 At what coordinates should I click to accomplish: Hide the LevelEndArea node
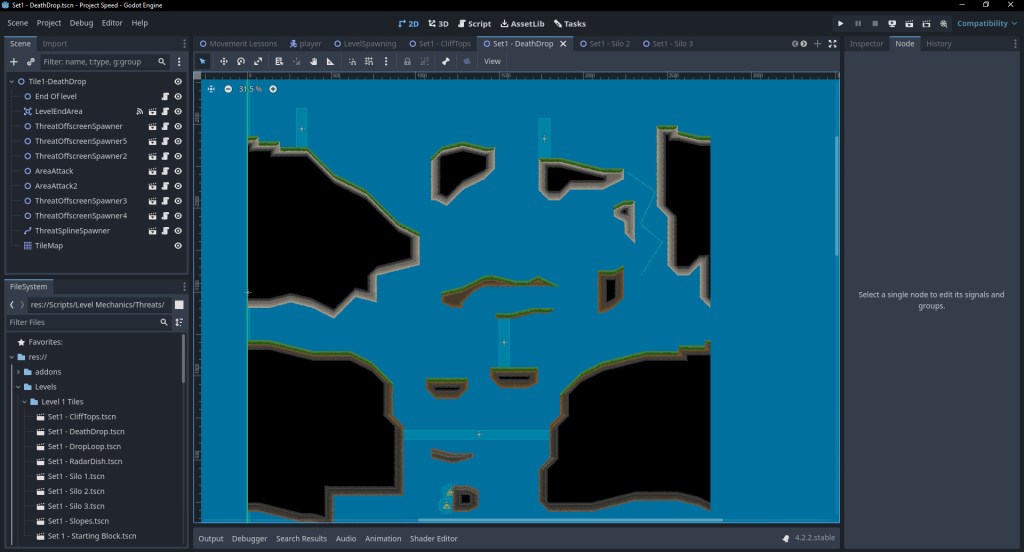pyautogui.click(x=178, y=111)
